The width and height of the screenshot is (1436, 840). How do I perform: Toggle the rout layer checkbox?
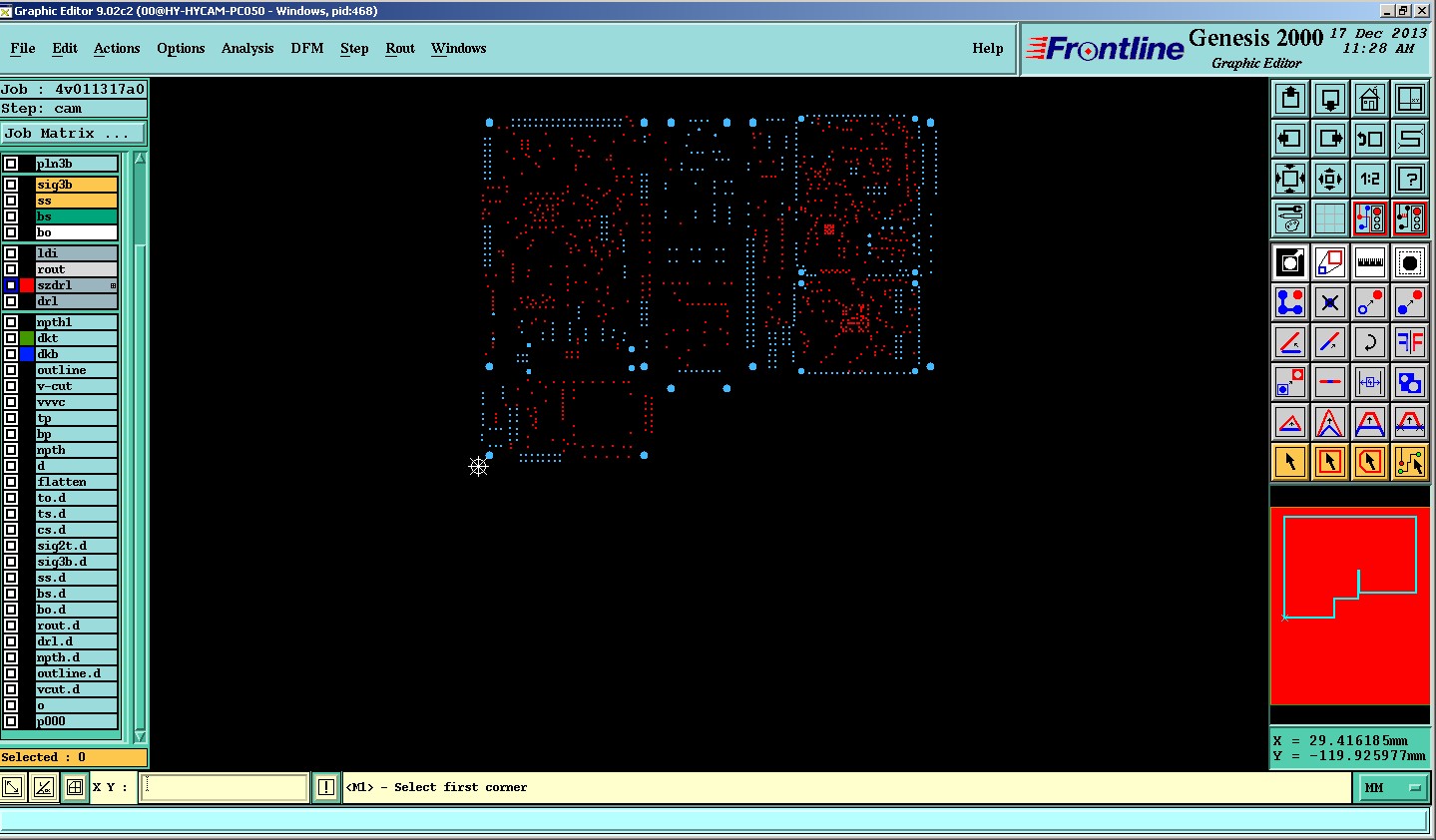tap(11, 269)
